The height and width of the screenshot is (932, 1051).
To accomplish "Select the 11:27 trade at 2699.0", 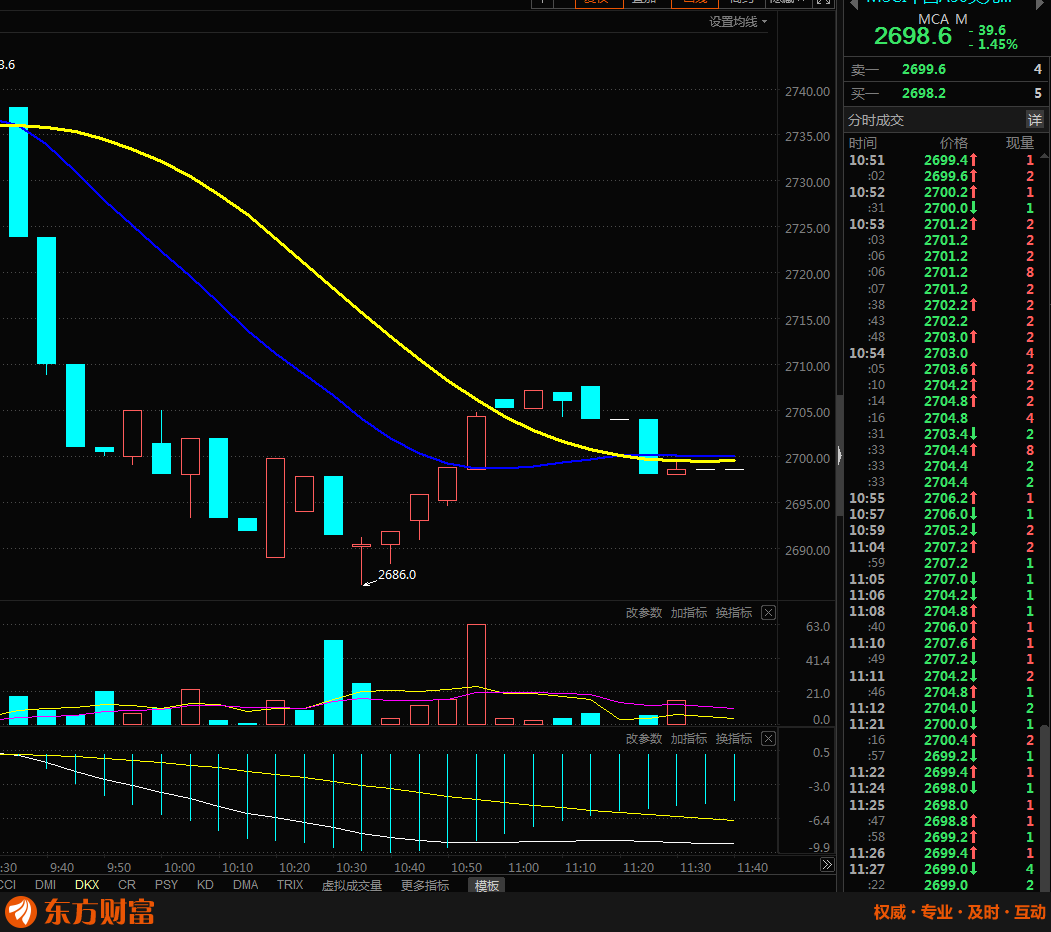I will pyautogui.click(x=942, y=869).
